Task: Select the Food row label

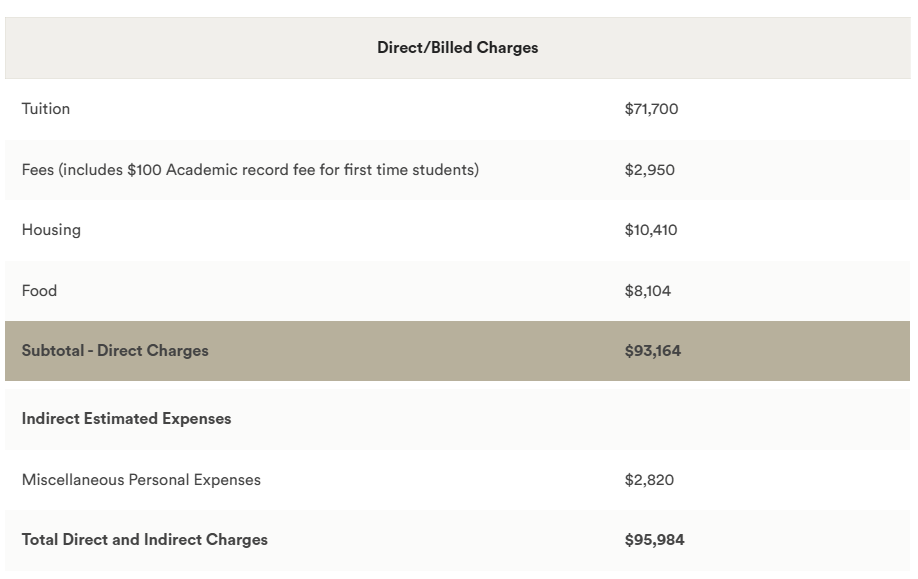Action: click(39, 291)
